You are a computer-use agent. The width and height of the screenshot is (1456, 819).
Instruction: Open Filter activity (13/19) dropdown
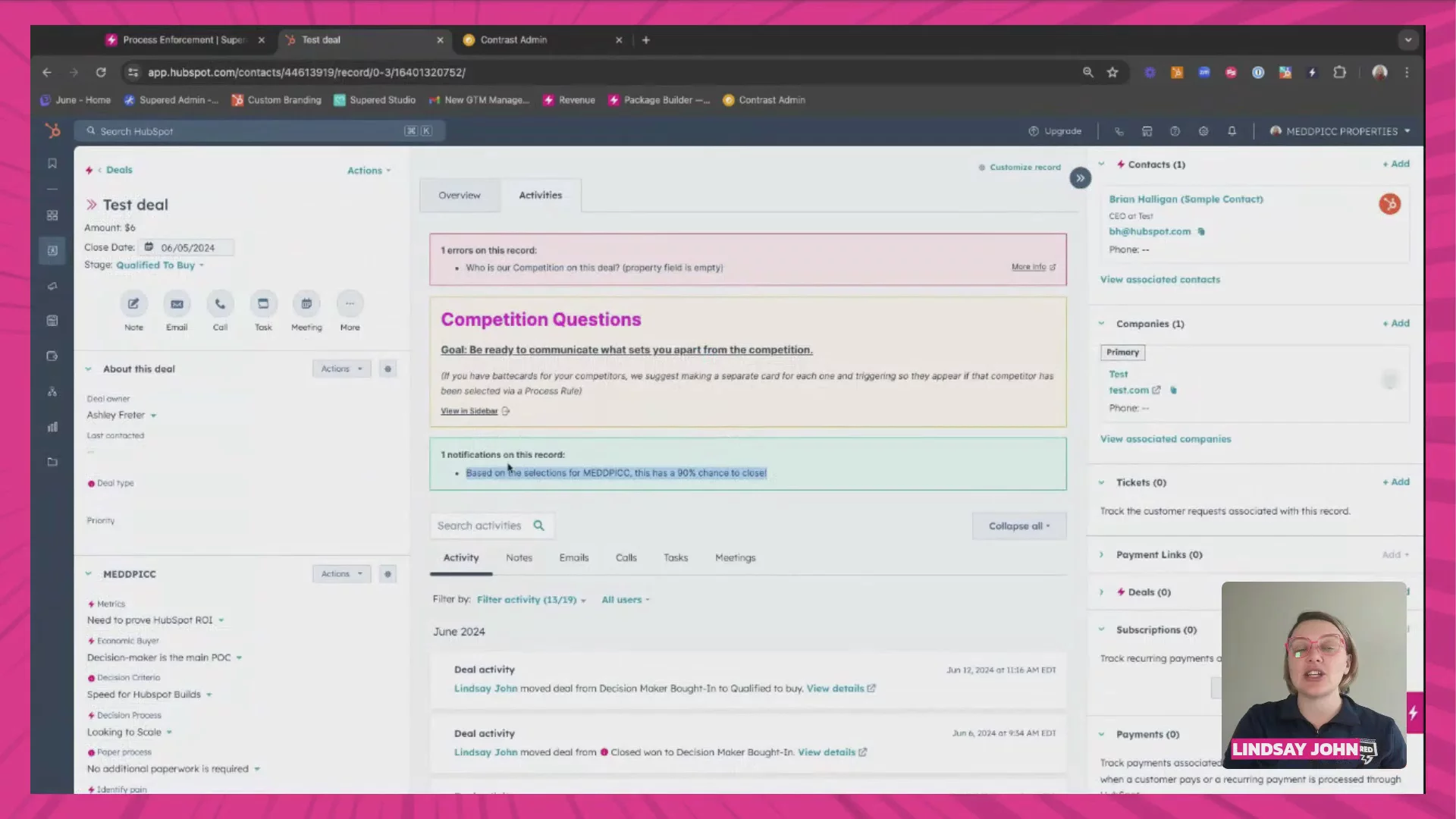[532, 600]
